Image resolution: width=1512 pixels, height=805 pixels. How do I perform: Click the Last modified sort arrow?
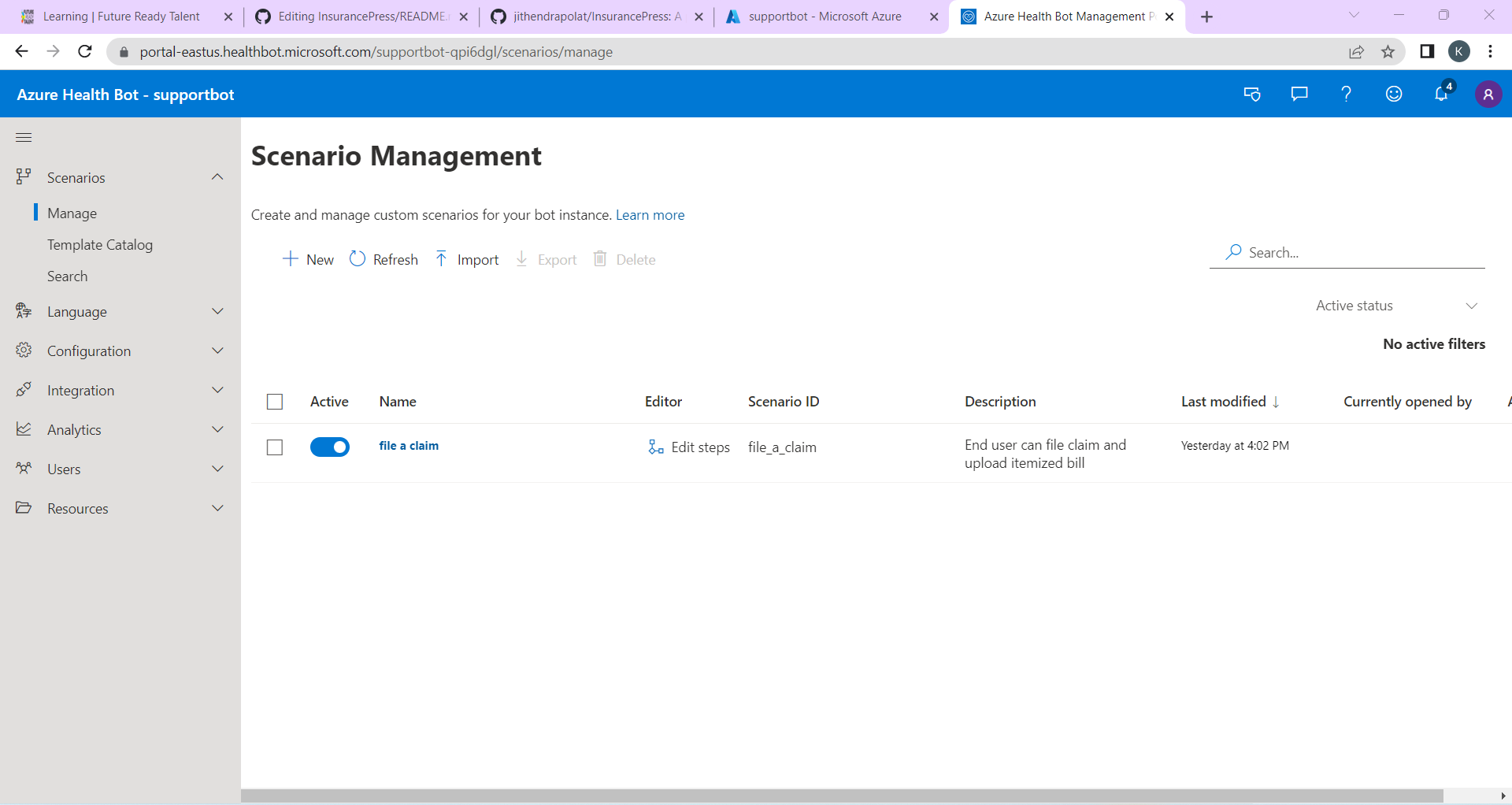coord(1276,402)
